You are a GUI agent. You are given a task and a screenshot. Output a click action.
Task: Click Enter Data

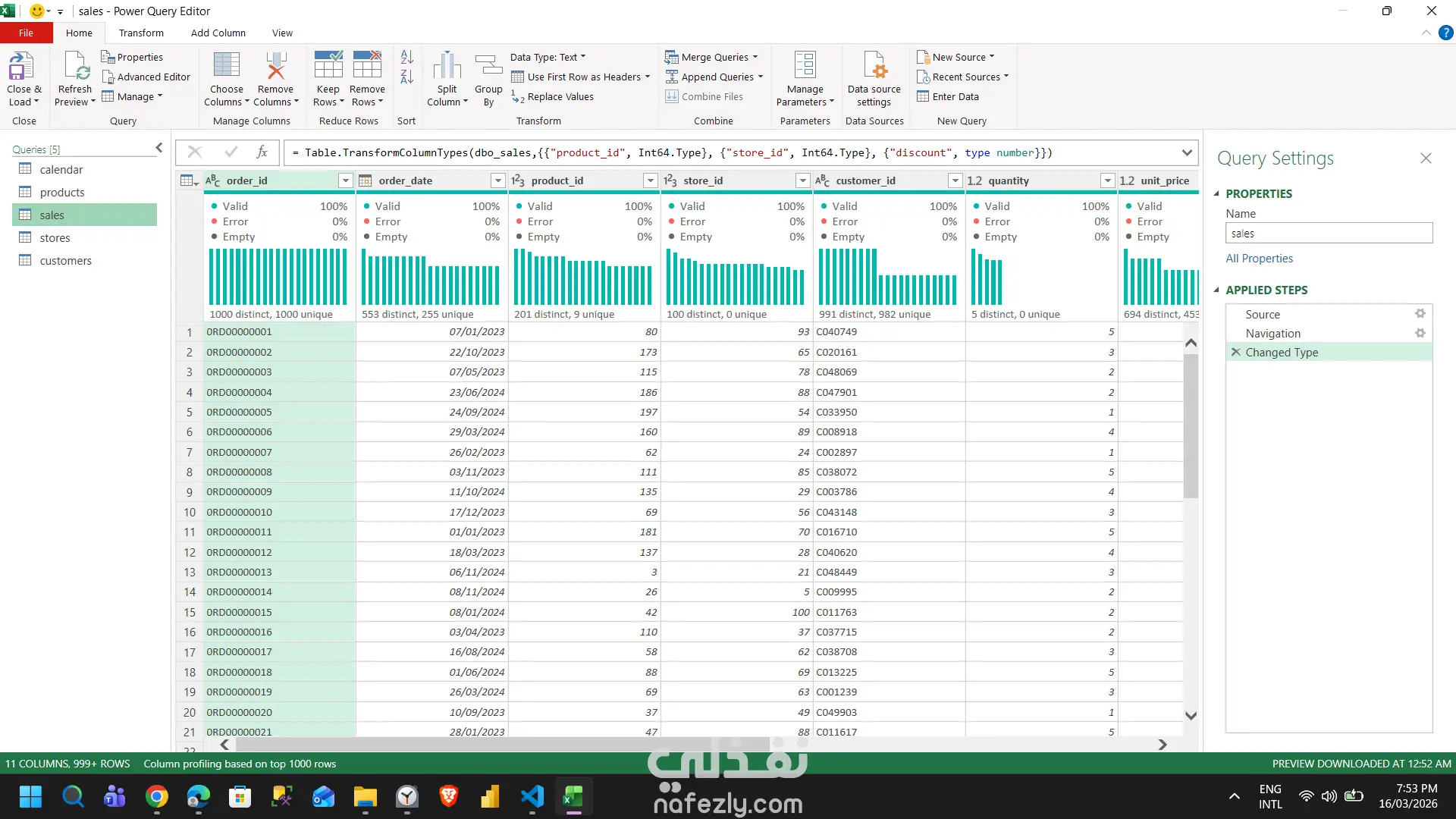point(947,96)
